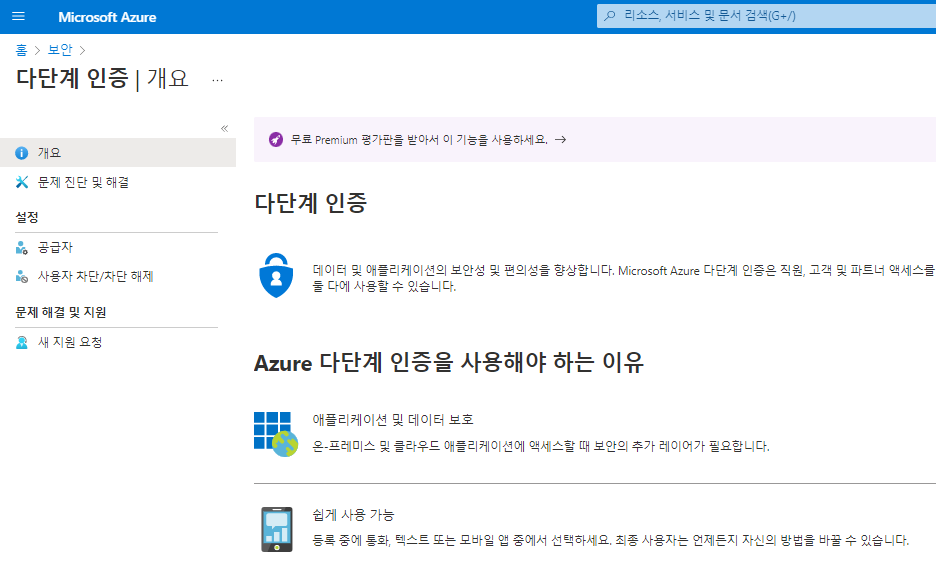
Task: Click the 설정 section header
Action: pyautogui.click(x=27, y=217)
